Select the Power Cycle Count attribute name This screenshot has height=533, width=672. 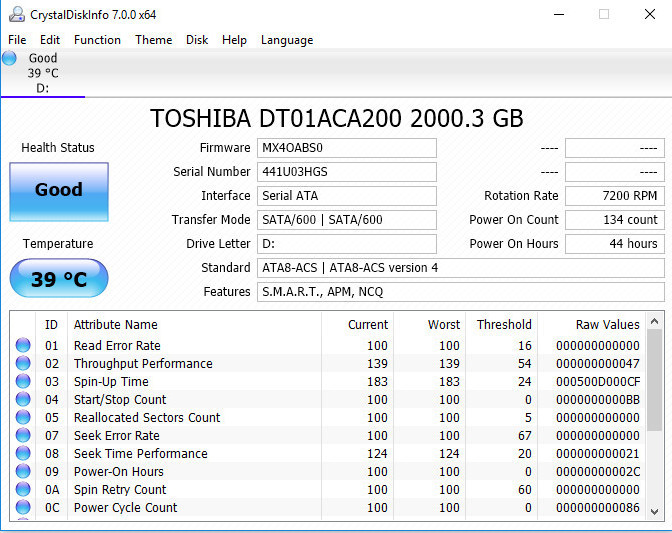point(125,507)
